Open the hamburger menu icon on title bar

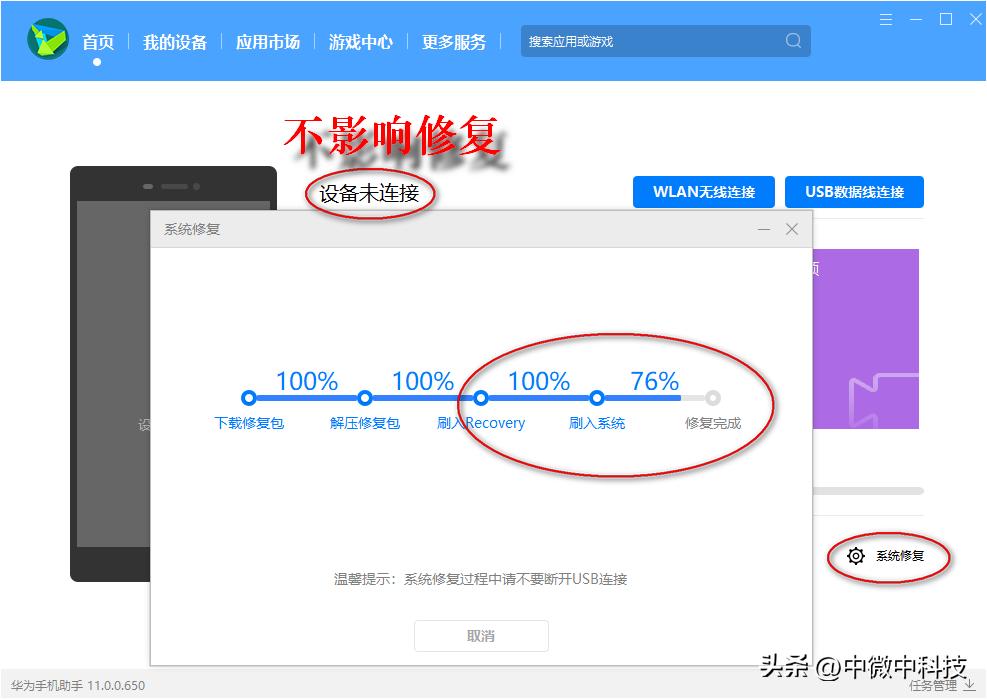pos(886,18)
